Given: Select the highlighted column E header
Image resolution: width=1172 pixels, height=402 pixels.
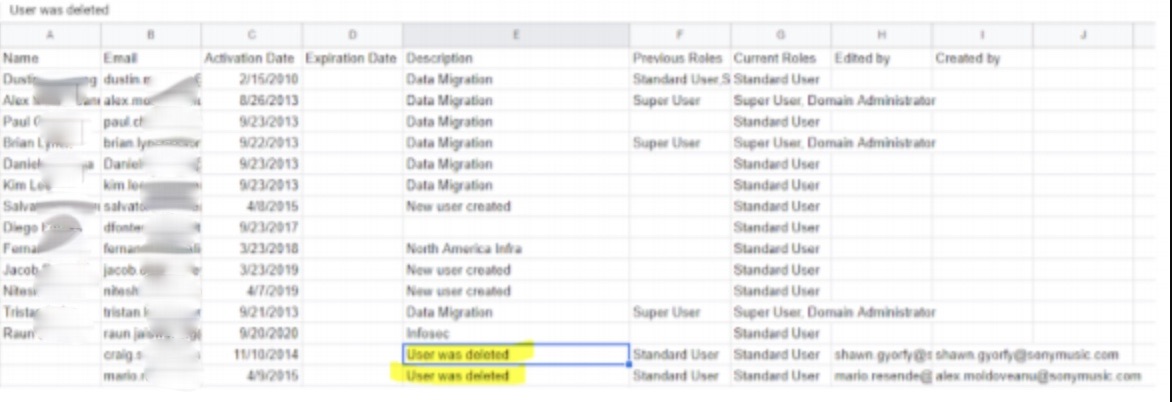Looking at the screenshot, I should click(516, 36).
